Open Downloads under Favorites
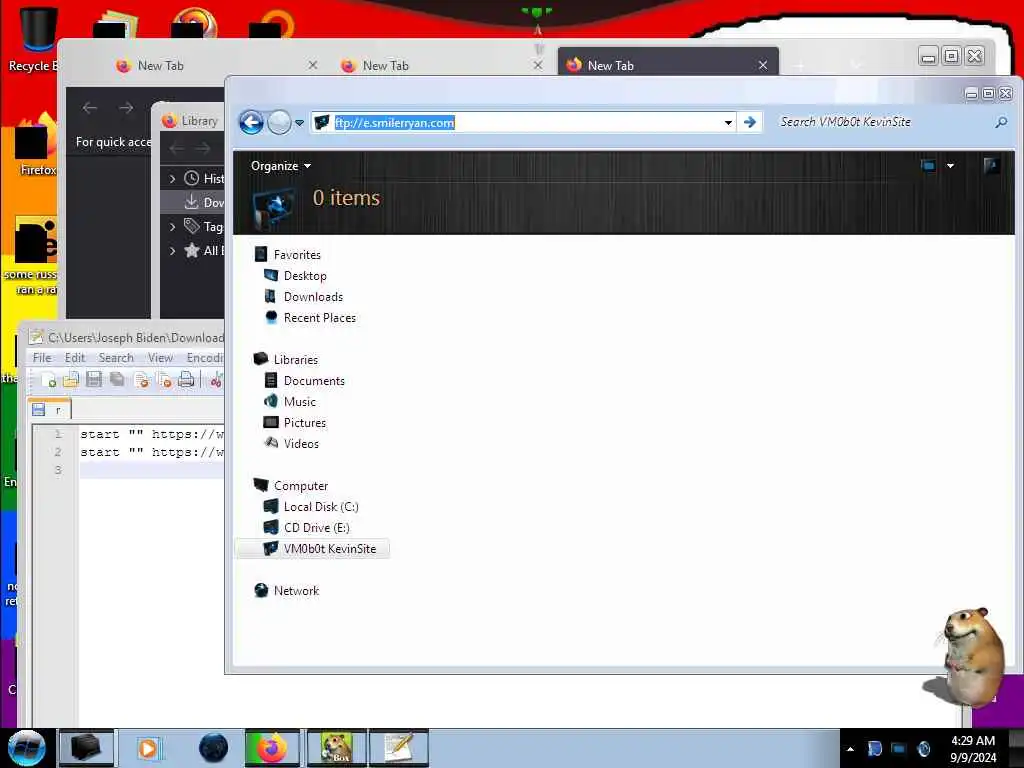The height and width of the screenshot is (768, 1024). pyautogui.click(x=313, y=296)
